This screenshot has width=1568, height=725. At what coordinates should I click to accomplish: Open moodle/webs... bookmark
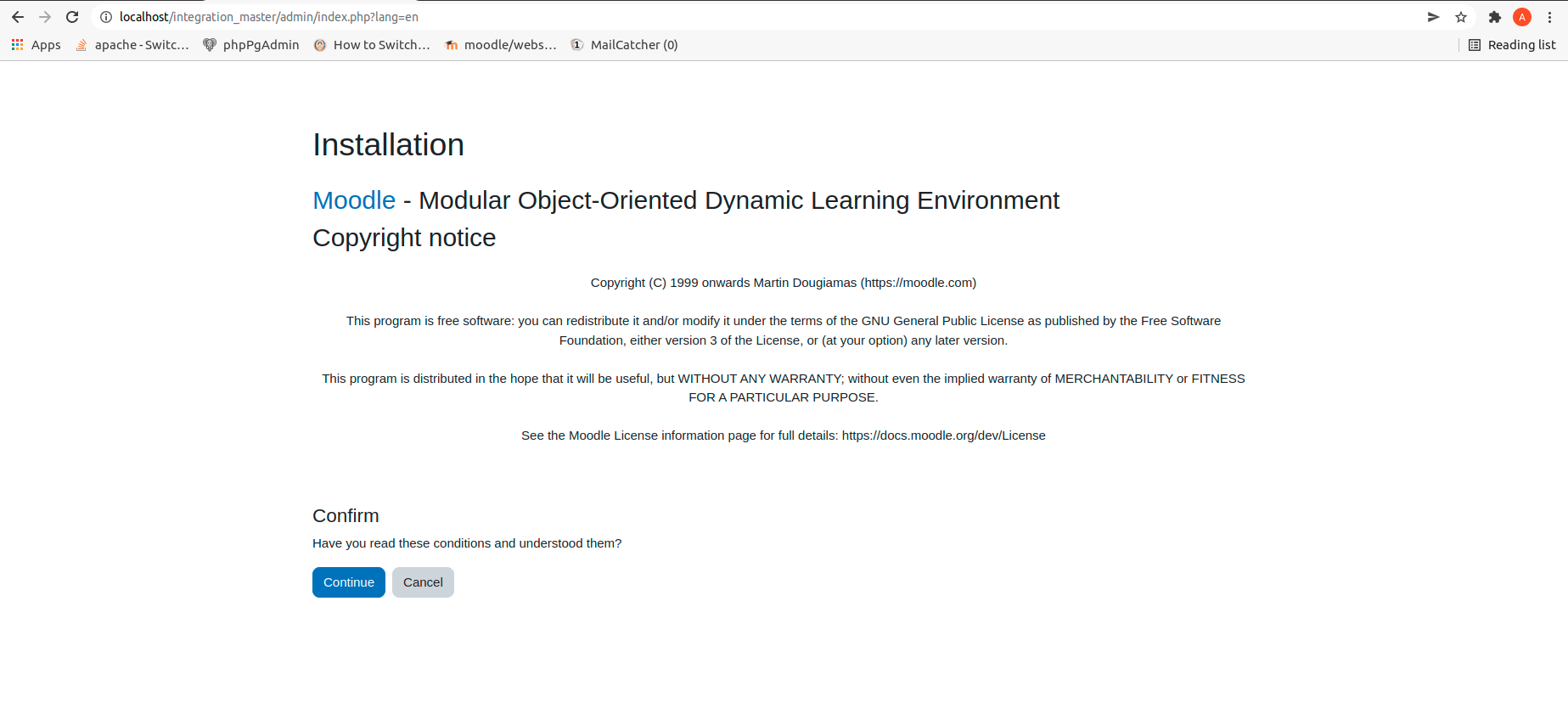click(501, 45)
